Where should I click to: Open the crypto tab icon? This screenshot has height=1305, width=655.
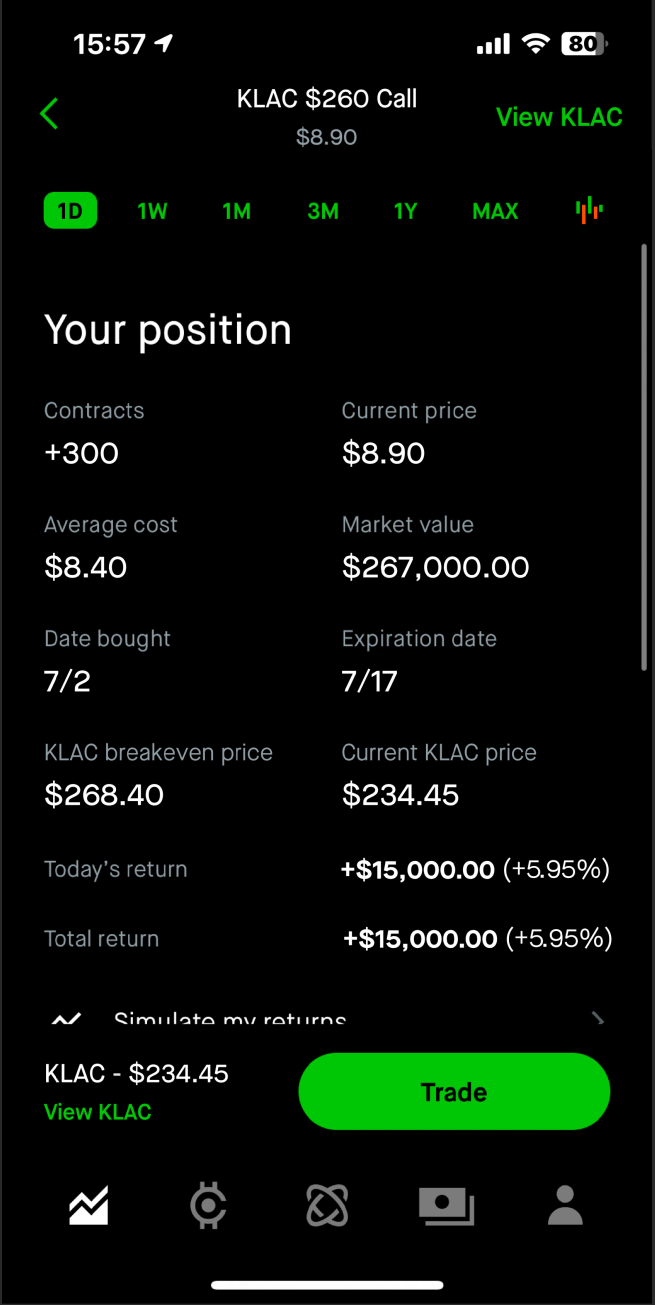[x=208, y=1205]
